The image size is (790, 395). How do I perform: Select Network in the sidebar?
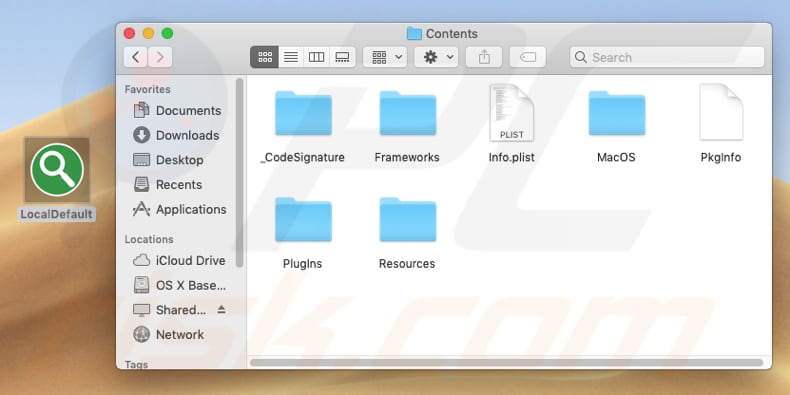point(168,335)
